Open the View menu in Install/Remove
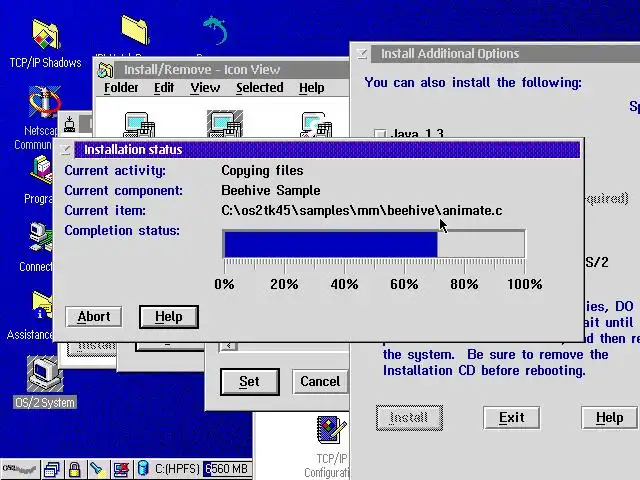The width and height of the screenshot is (640, 480). (x=205, y=88)
